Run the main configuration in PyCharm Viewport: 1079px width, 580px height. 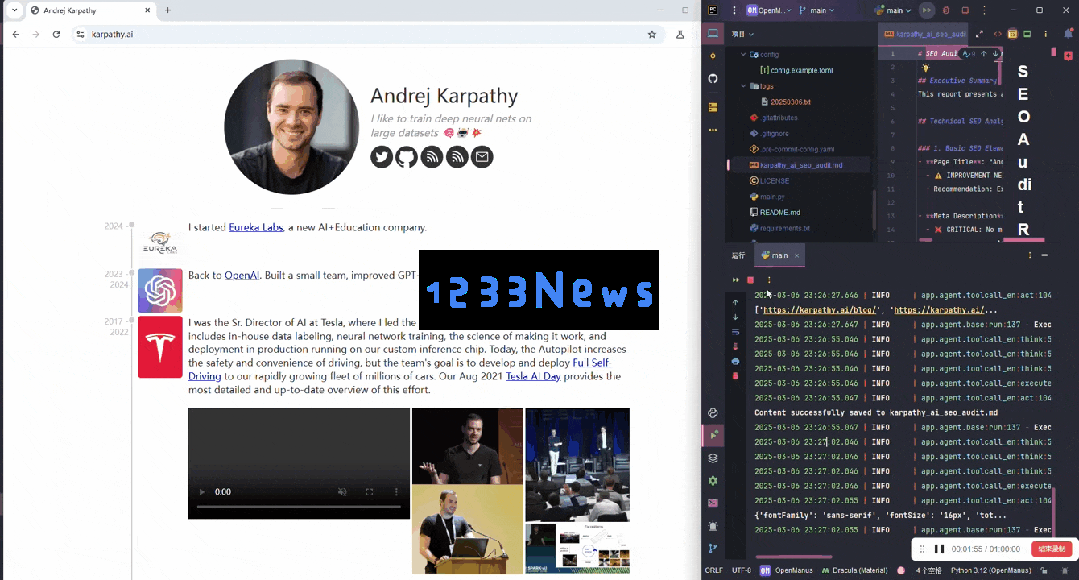(927, 10)
